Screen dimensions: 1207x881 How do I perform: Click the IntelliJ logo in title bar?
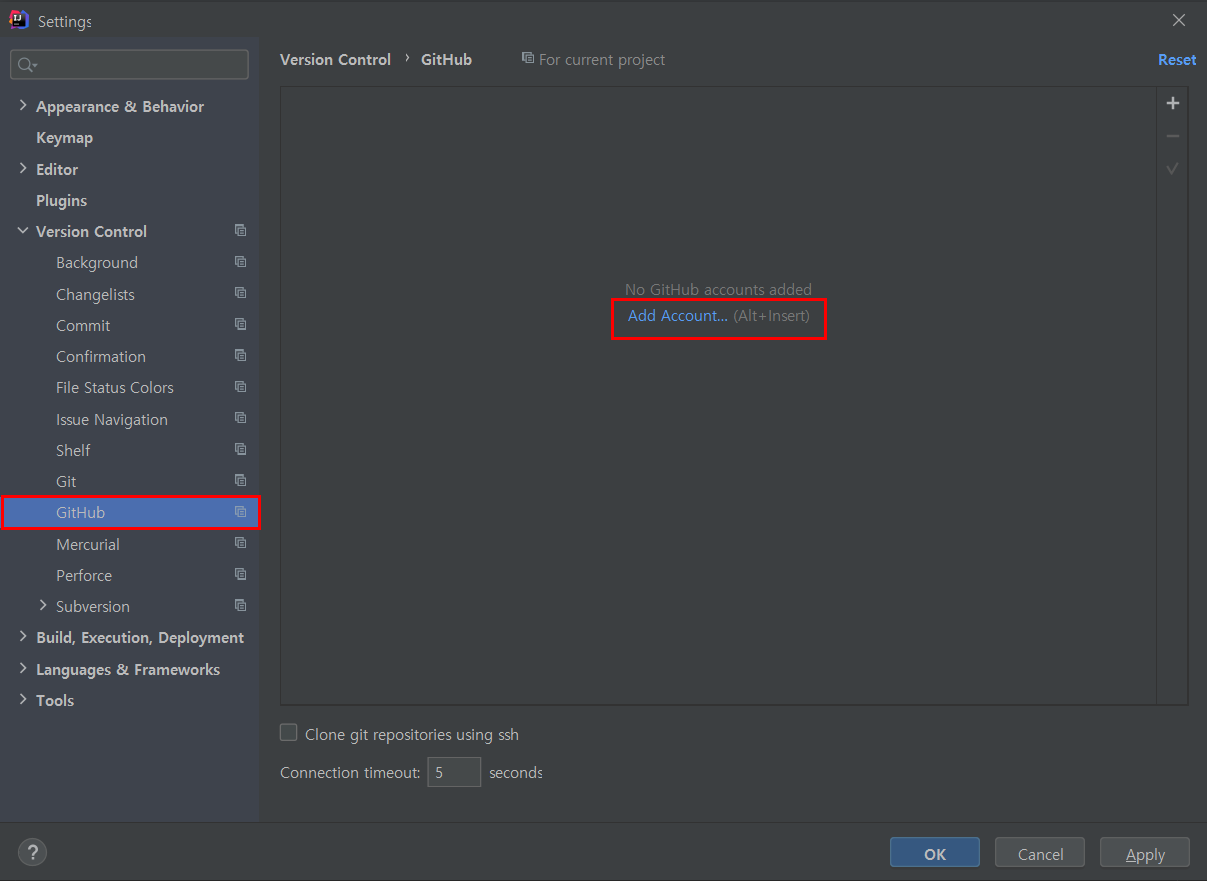(19, 20)
